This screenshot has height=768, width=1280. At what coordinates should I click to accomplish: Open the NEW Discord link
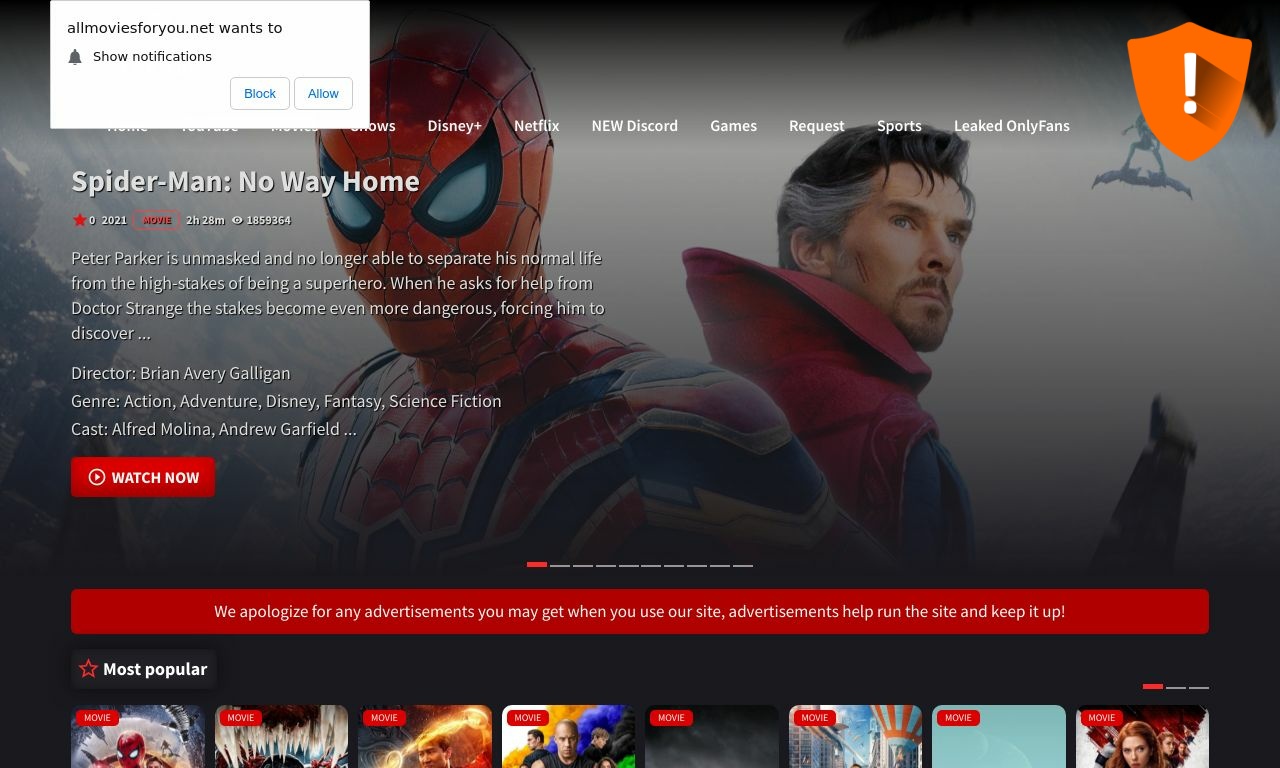coord(635,126)
